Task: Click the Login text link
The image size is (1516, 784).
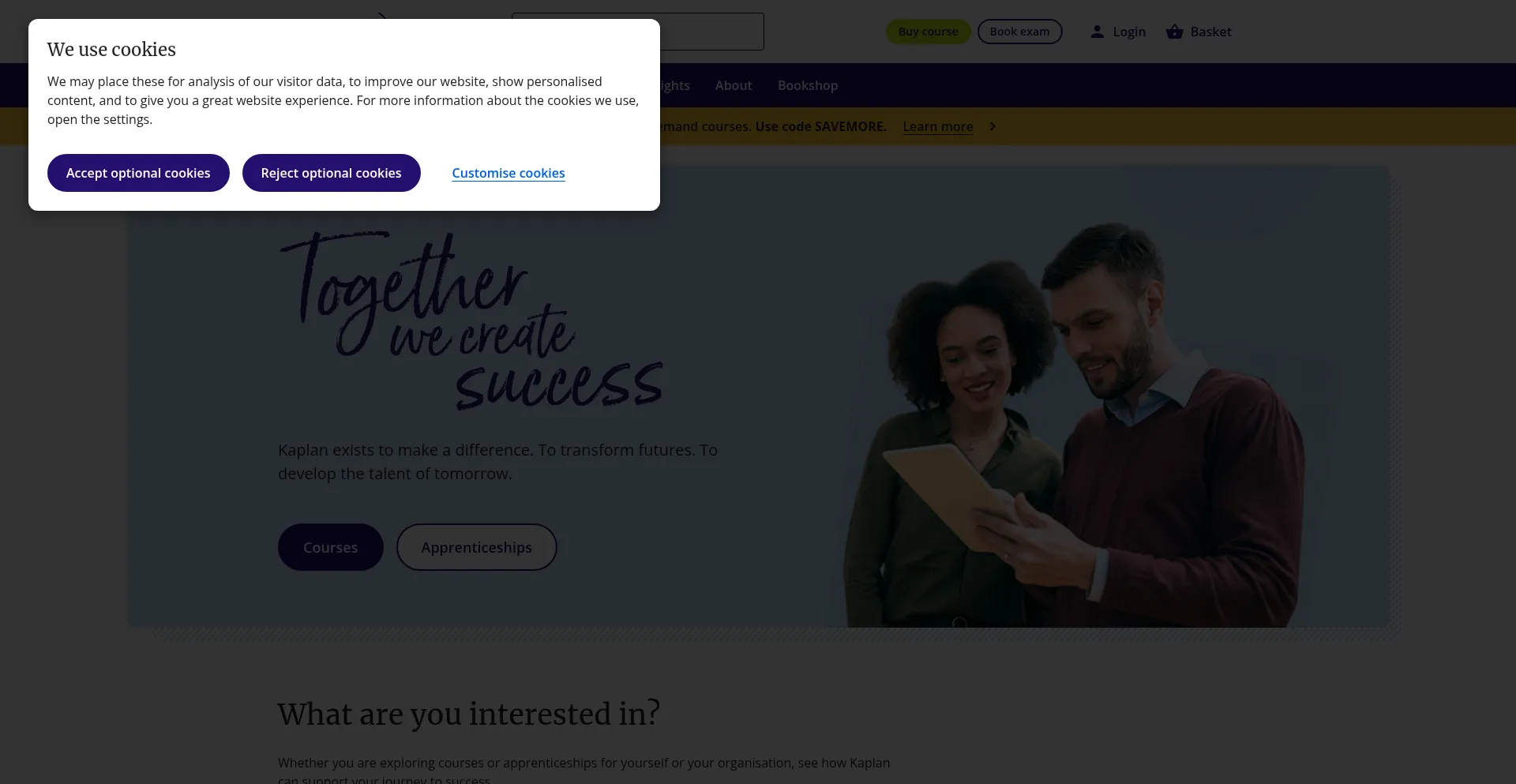Action: [1129, 32]
